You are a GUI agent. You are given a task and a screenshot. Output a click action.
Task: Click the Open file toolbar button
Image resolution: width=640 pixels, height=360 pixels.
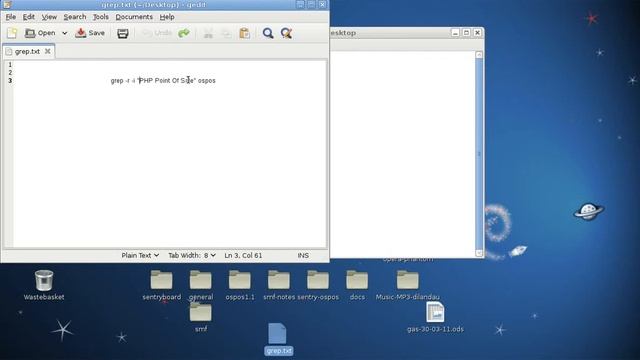point(40,33)
